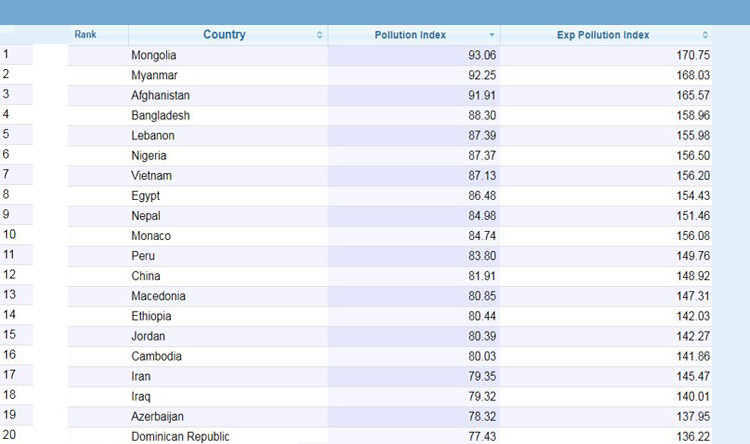Click row number 10 in the left gutter

[10, 234]
